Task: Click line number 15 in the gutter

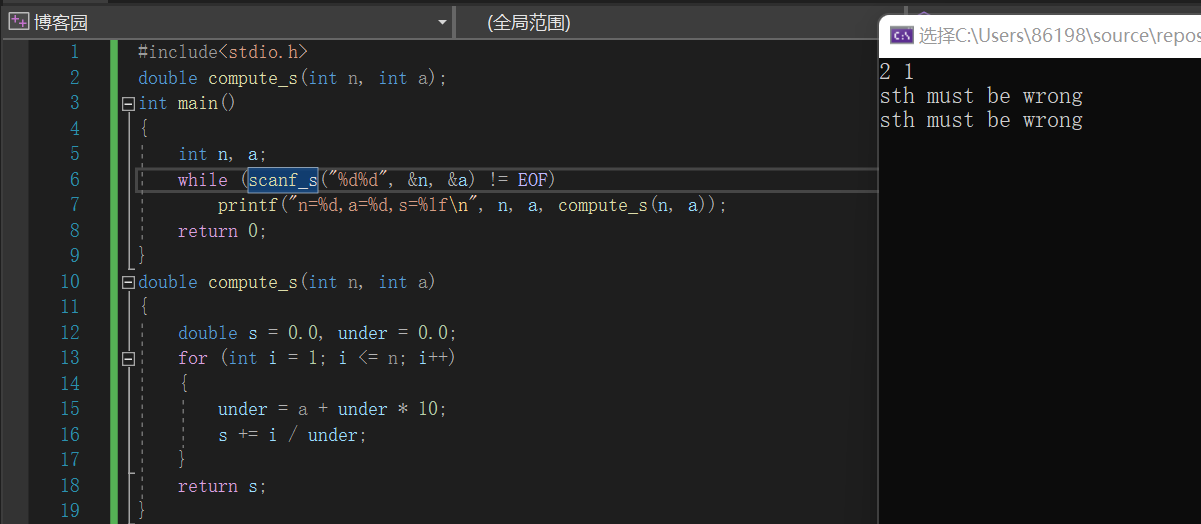Action: coord(70,409)
